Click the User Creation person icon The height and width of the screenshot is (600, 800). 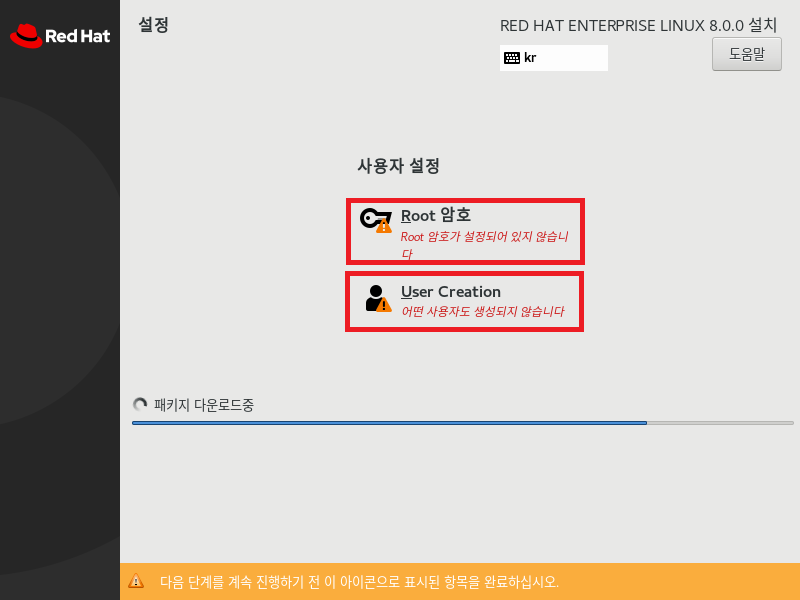pyautogui.click(x=378, y=298)
